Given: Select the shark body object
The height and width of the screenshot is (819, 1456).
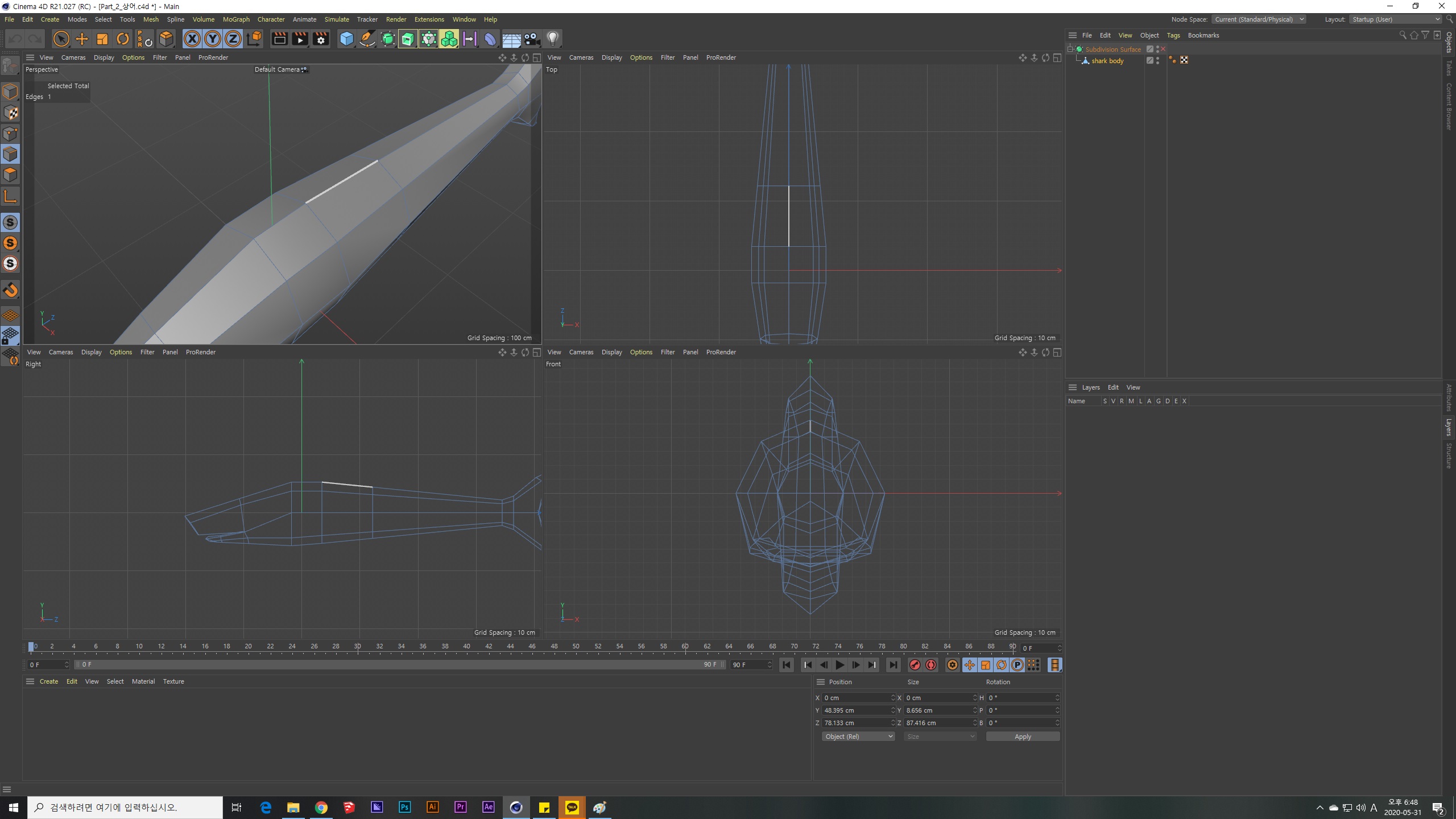Looking at the screenshot, I should coord(1107,61).
